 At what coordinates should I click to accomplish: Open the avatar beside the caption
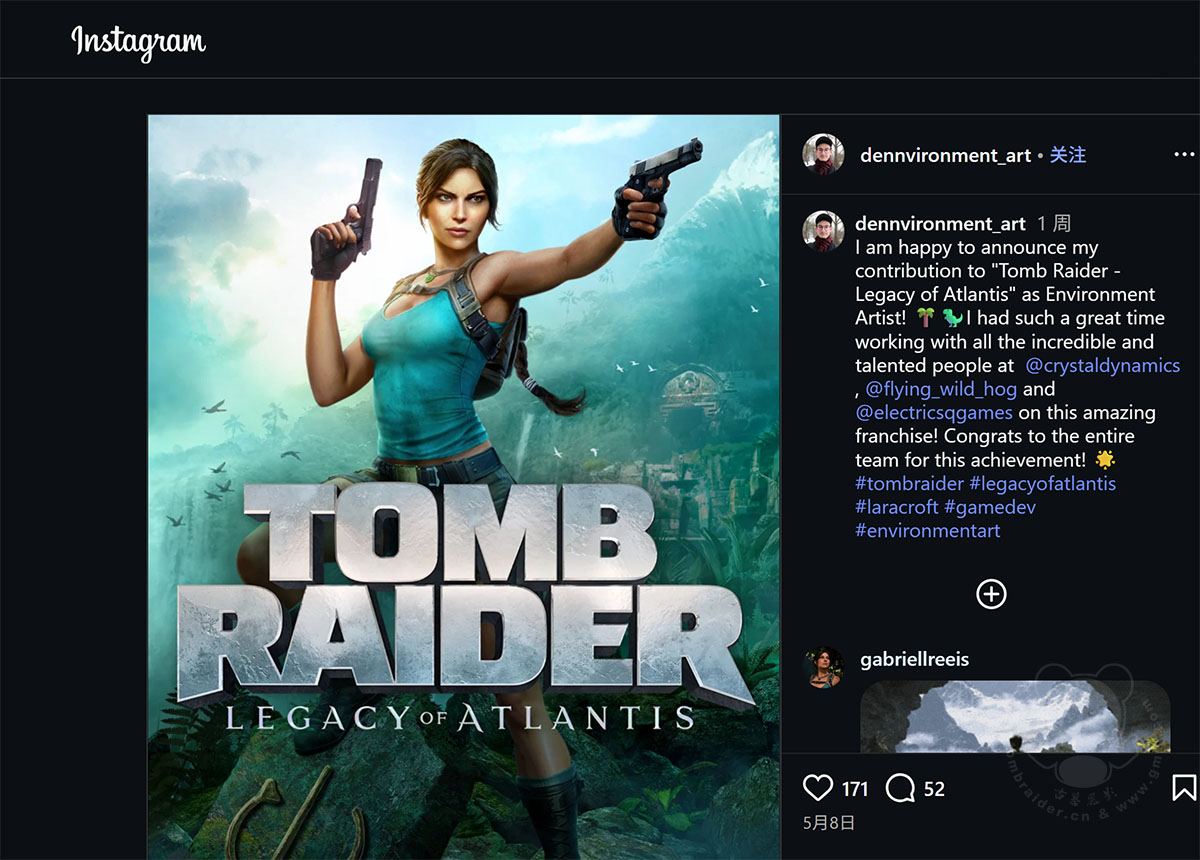pos(823,231)
